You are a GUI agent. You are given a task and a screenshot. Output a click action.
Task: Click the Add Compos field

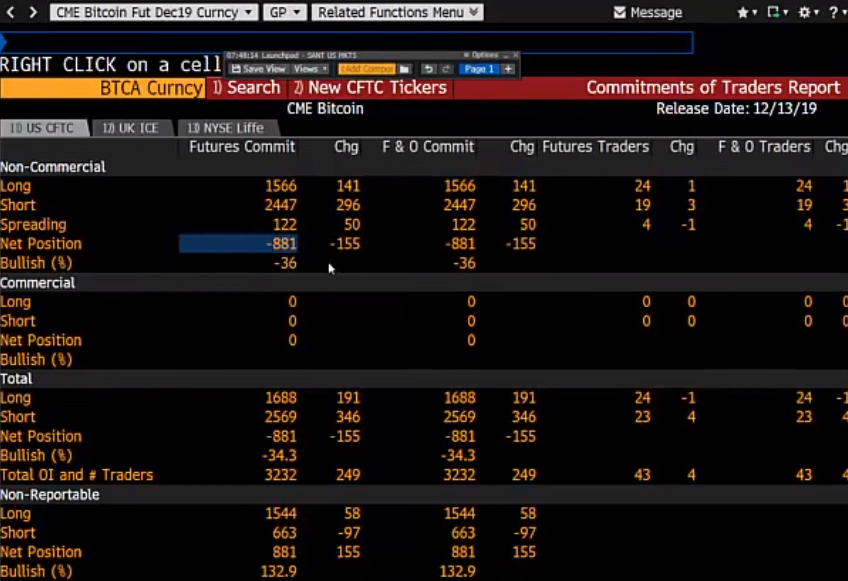[367, 68]
